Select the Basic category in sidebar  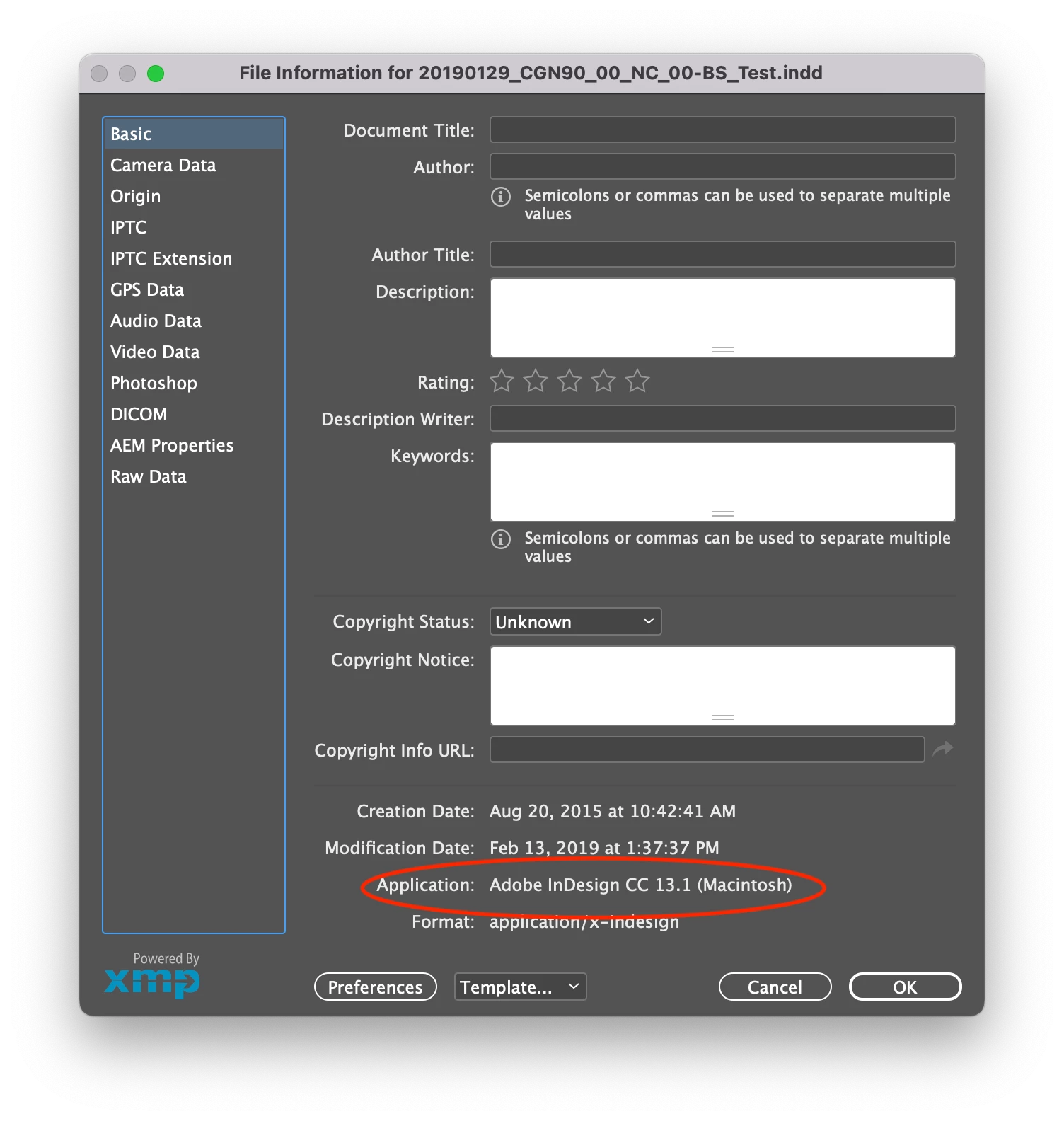pyautogui.click(x=194, y=134)
